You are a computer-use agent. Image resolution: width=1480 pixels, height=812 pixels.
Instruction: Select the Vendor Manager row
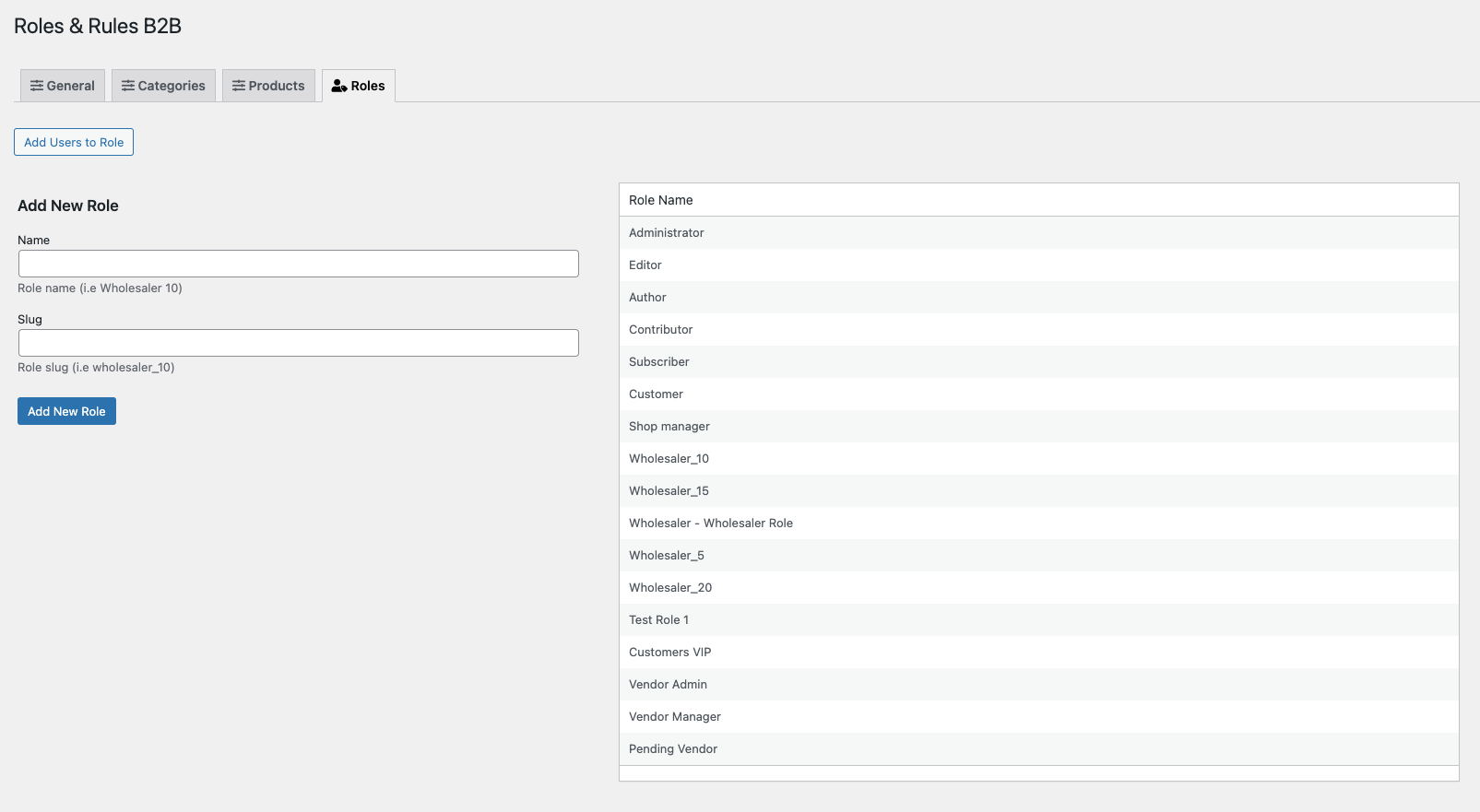point(1039,716)
